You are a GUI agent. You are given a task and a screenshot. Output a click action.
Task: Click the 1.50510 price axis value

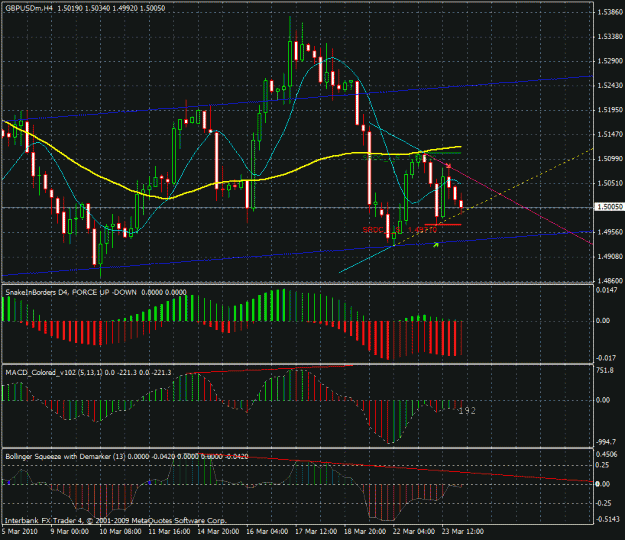610,183
